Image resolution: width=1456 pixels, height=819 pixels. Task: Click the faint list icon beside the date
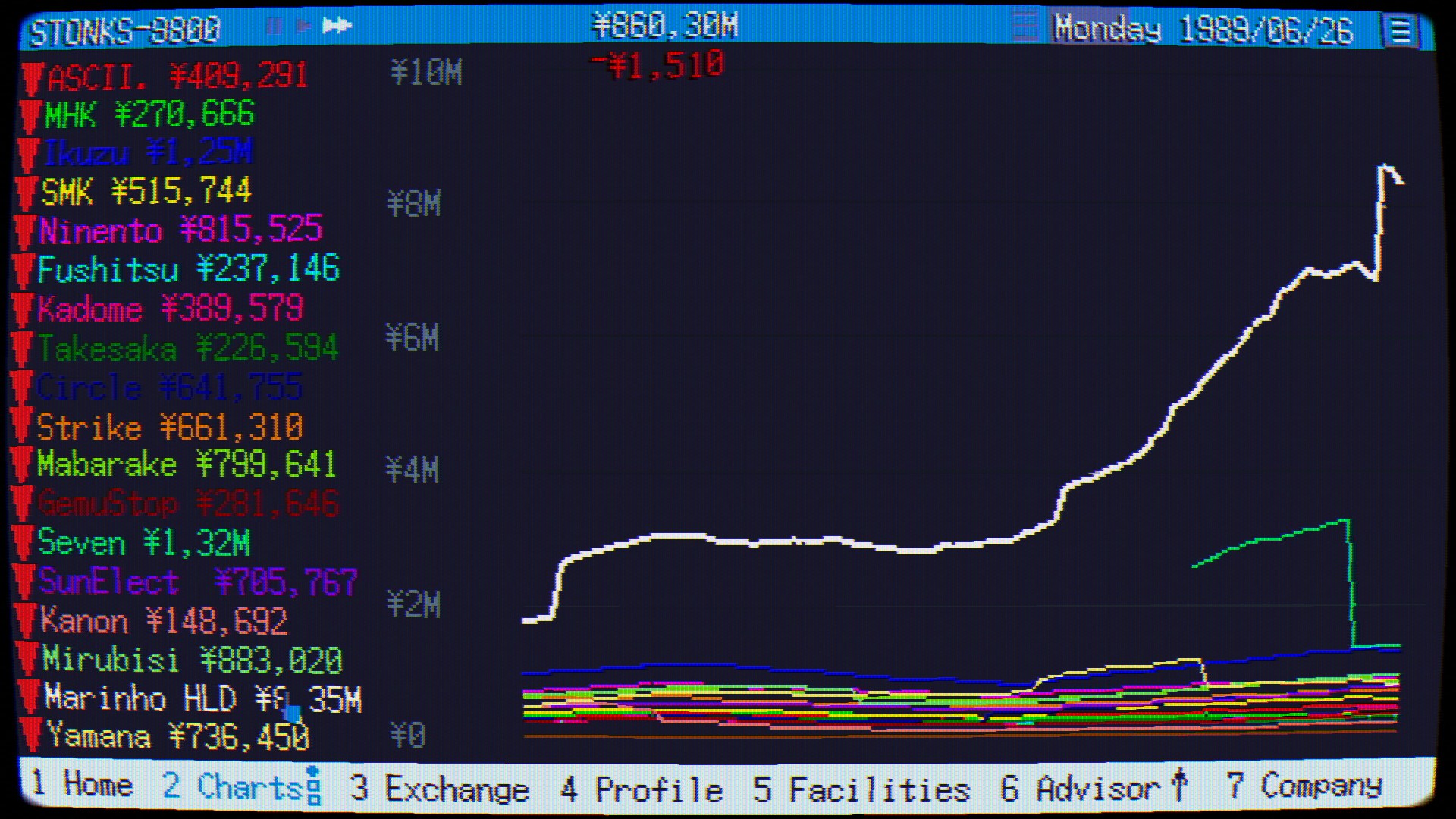coord(1025,27)
